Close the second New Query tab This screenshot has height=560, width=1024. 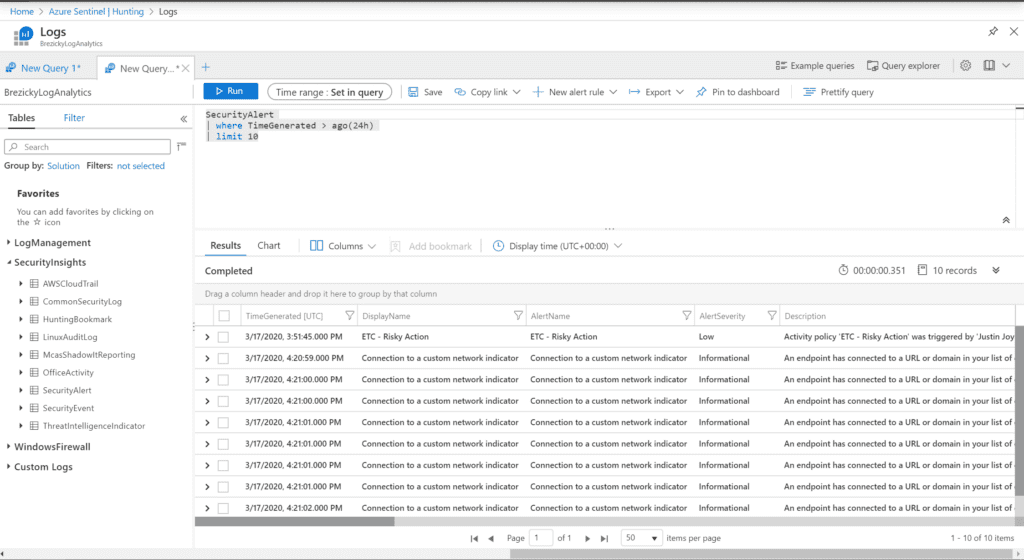click(185, 68)
